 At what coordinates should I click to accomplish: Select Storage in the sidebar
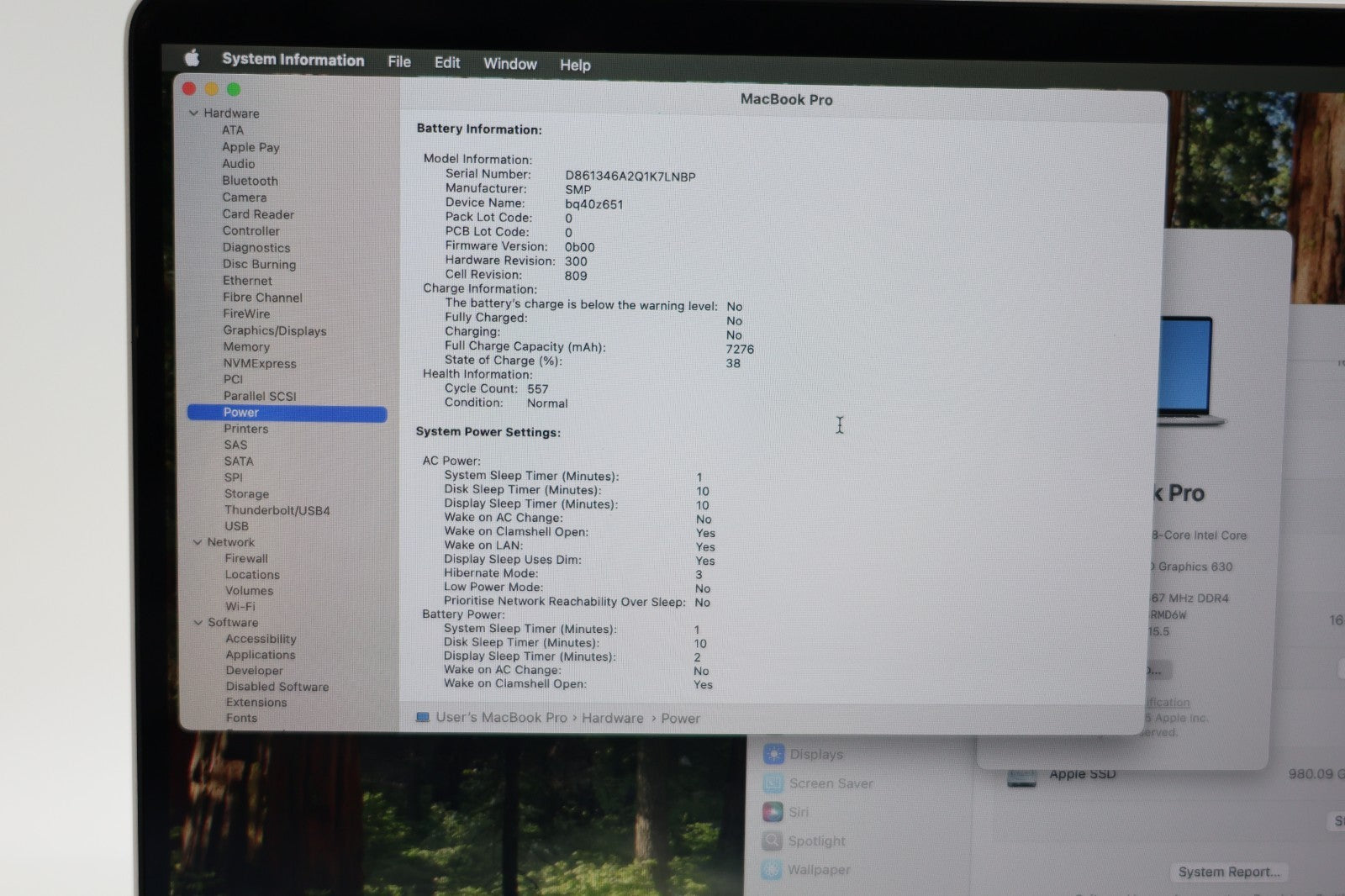[x=246, y=494]
